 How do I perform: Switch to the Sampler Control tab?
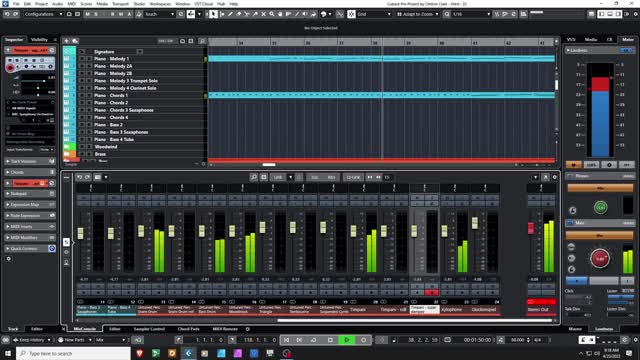pos(149,329)
